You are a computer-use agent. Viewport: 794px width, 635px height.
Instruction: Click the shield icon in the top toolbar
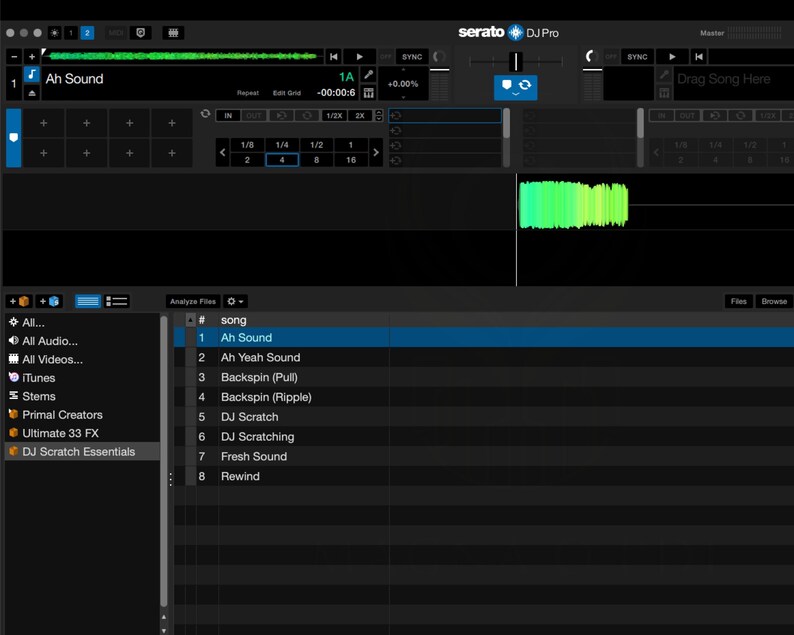pos(141,33)
